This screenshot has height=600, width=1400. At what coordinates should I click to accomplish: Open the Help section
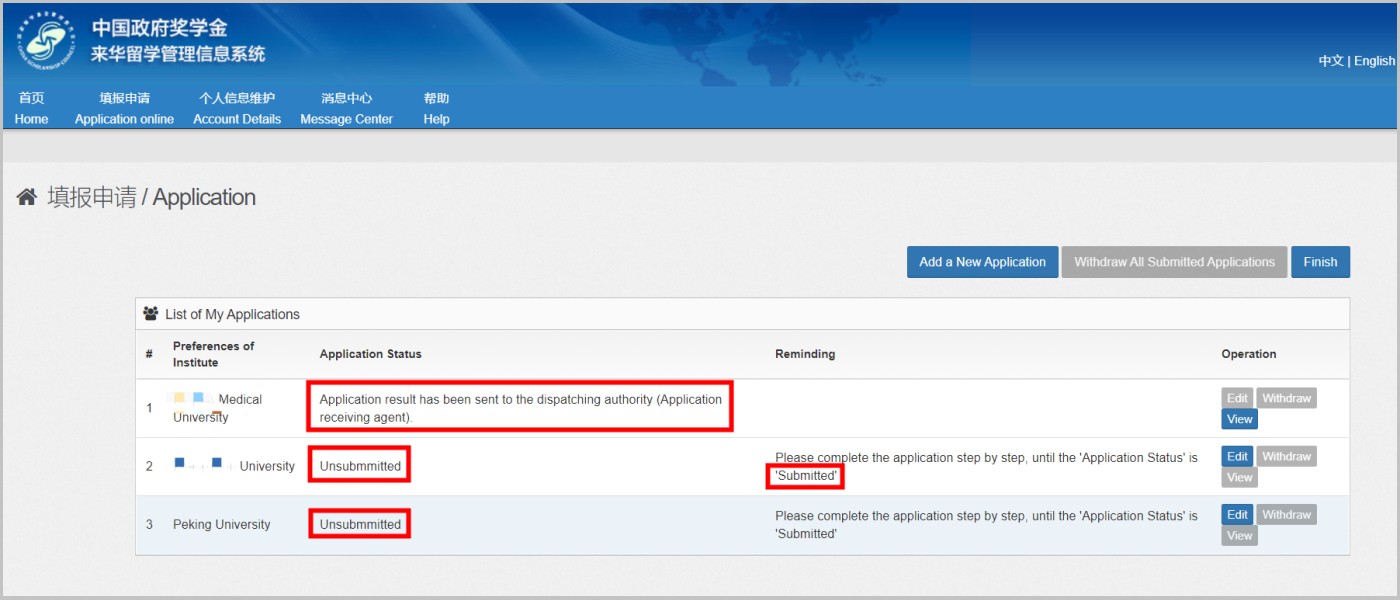(436, 108)
